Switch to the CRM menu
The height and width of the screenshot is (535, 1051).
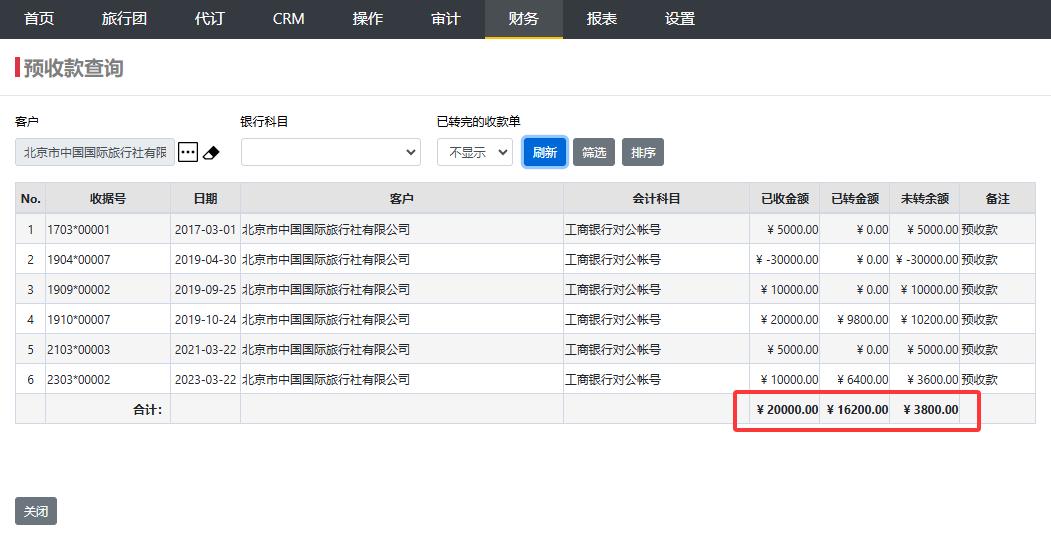click(288, 19)
